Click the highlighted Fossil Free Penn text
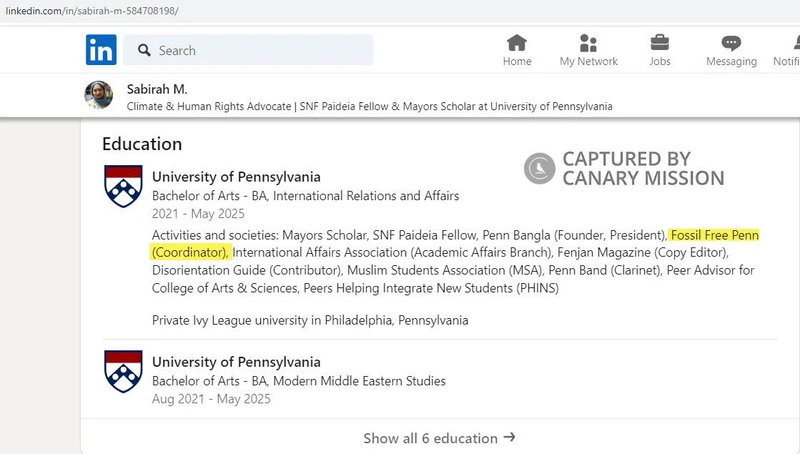The image size is (800, 454). 715,235
